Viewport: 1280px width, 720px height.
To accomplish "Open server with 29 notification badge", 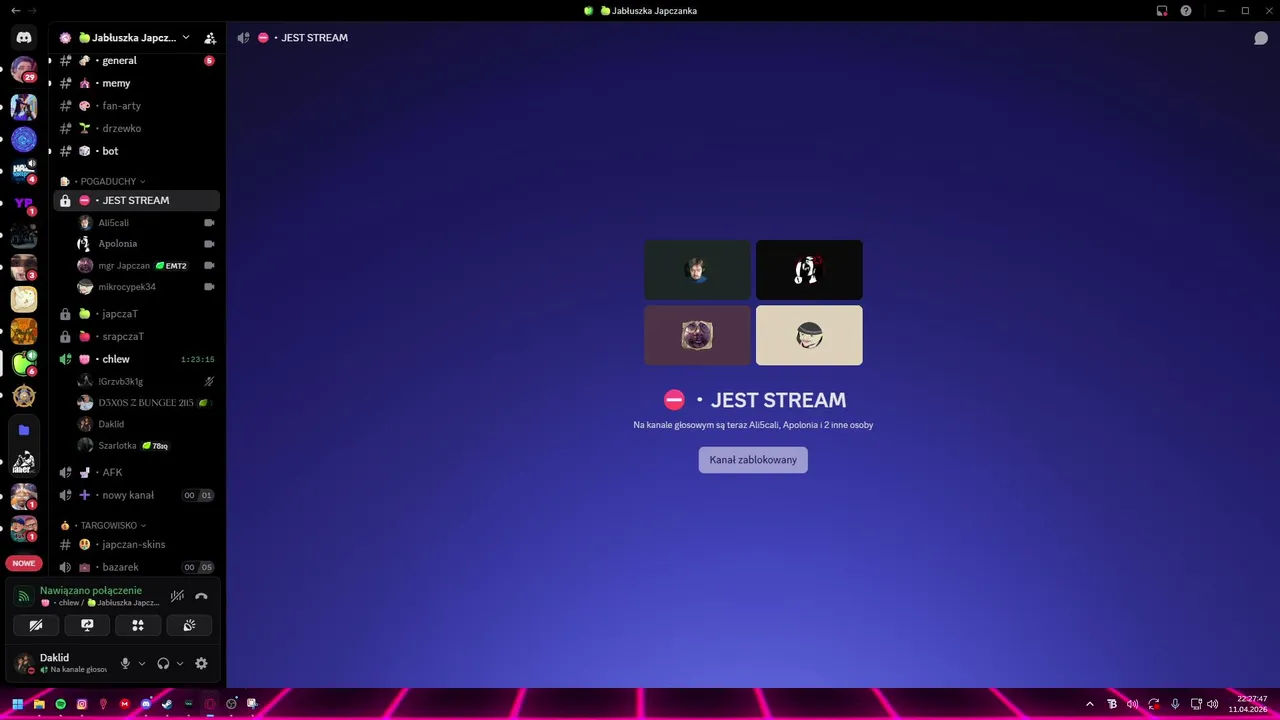I will click(24, 70).
